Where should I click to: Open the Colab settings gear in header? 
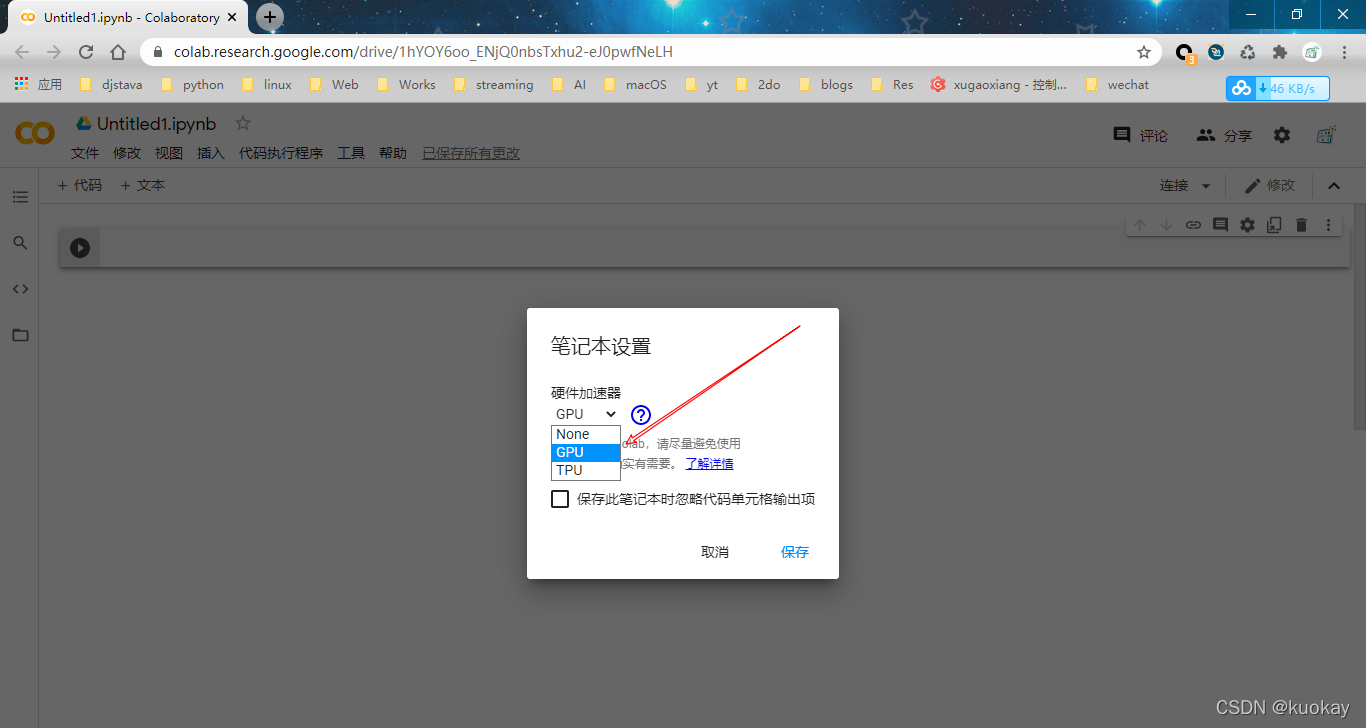click(x=1282, y=135)
